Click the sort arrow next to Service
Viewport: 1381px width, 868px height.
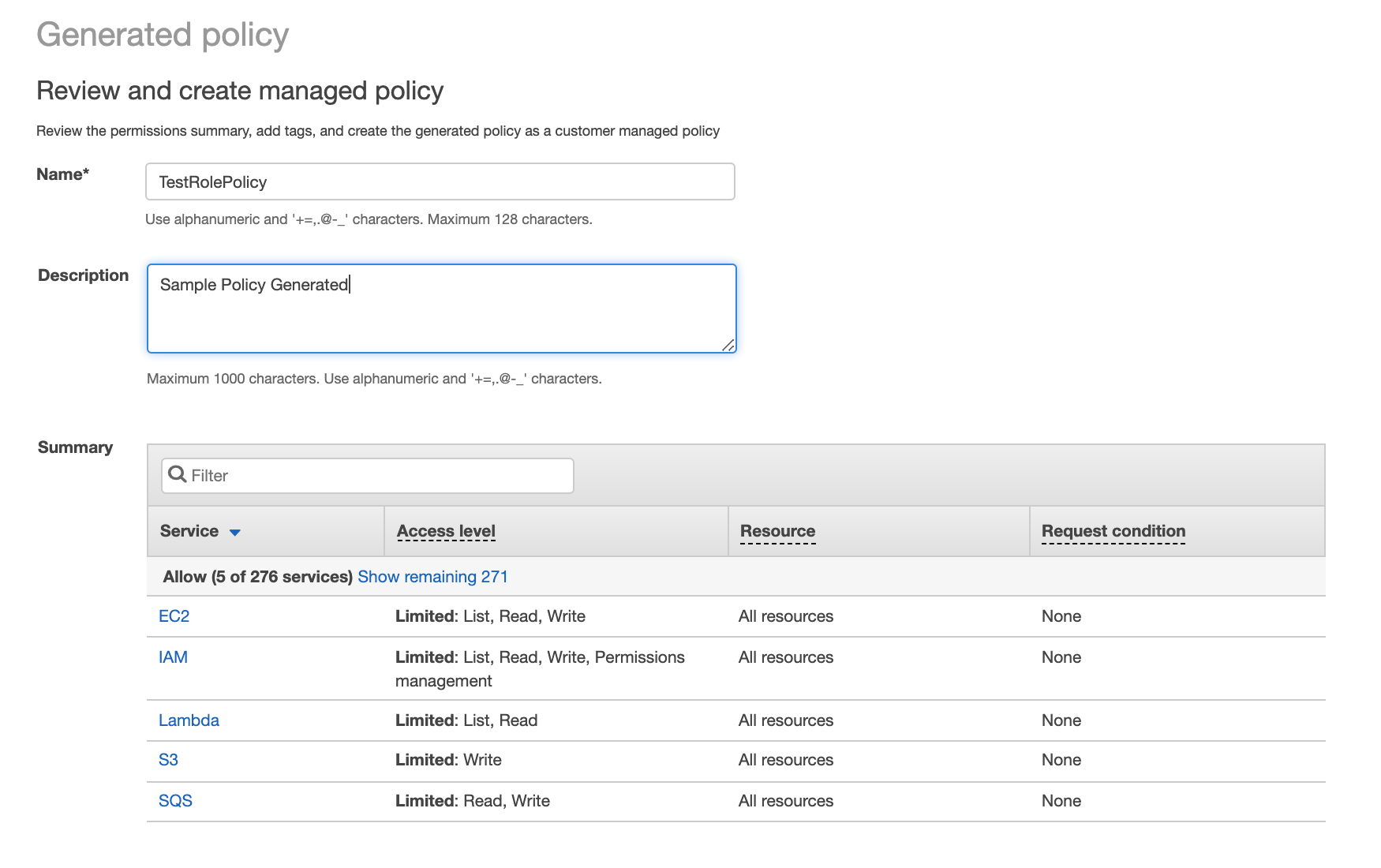[235, 532]
